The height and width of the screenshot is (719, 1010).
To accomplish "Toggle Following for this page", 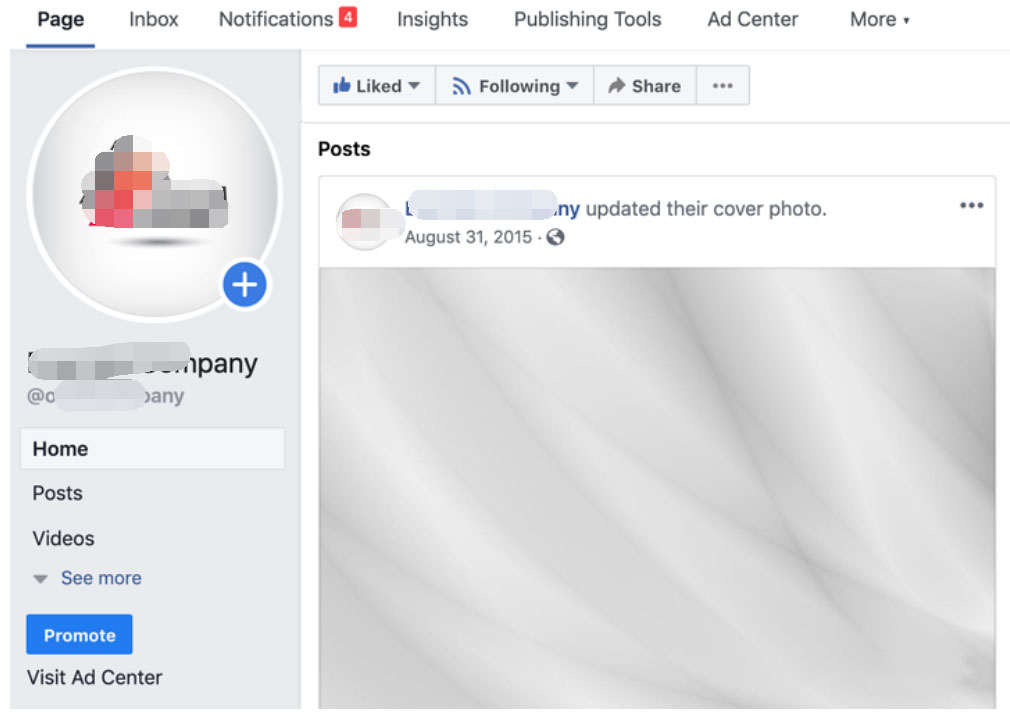I will (x=512, y=86).
